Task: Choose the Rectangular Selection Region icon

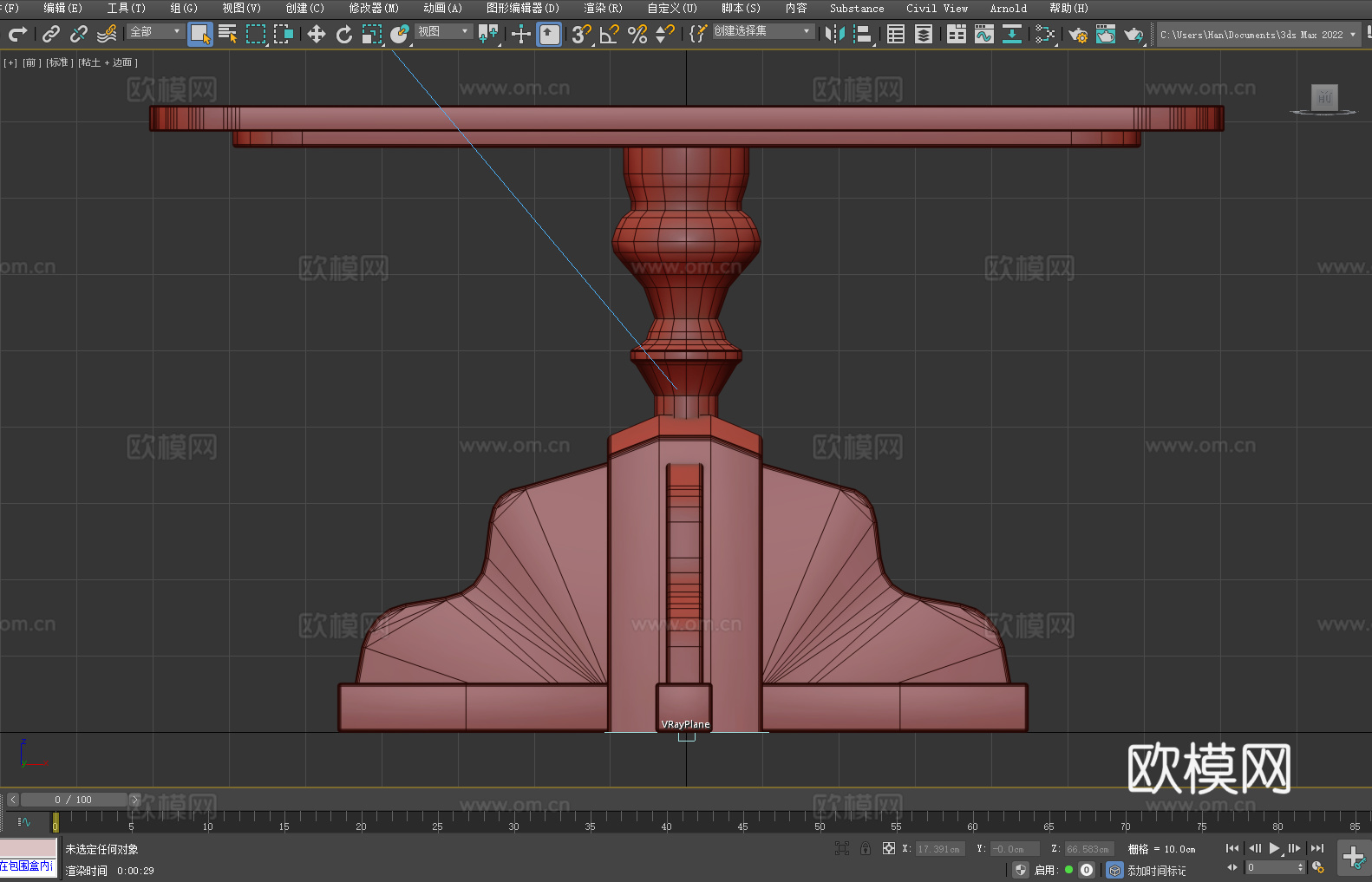Action: 256,34
